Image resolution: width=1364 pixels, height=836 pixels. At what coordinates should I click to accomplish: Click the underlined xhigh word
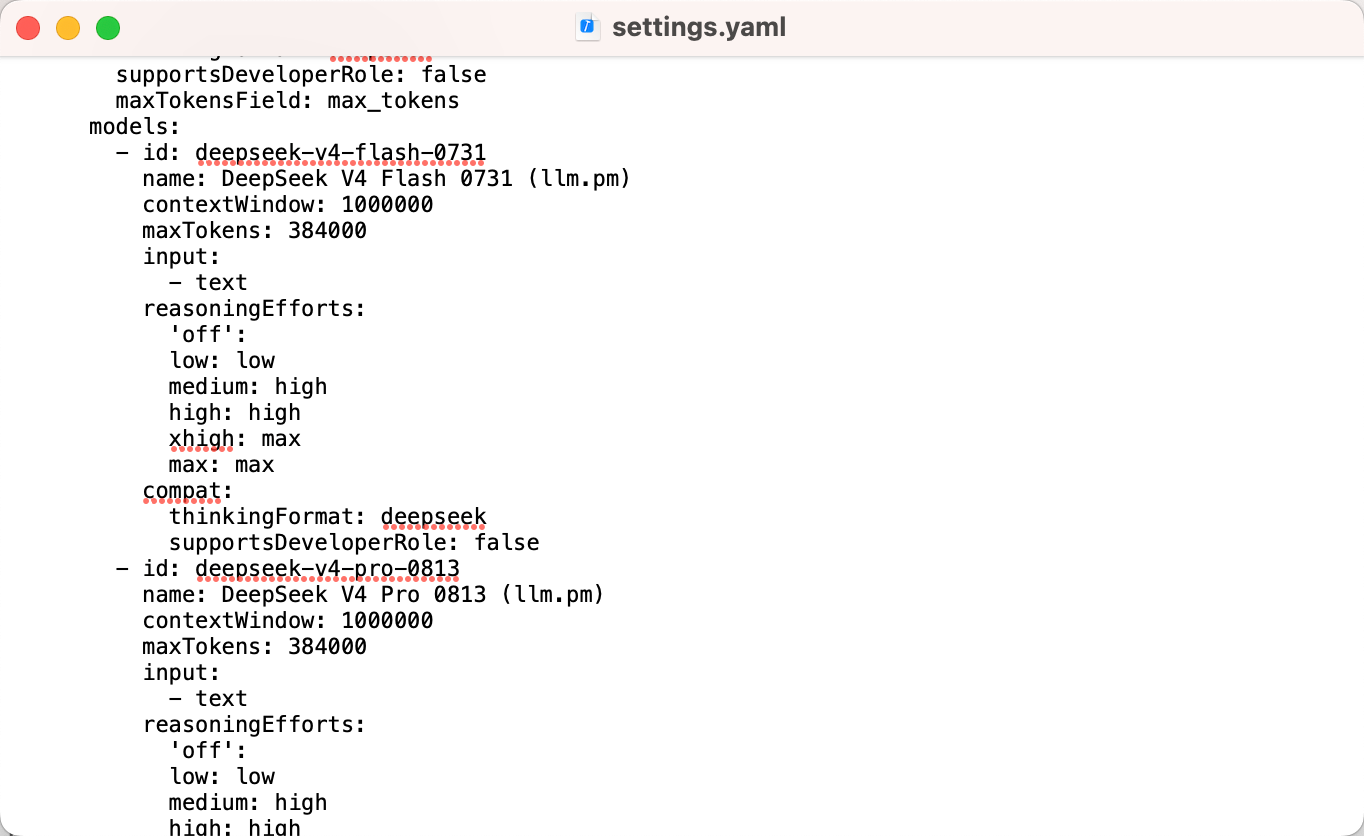pyautogui.click(x=201, y=439)
